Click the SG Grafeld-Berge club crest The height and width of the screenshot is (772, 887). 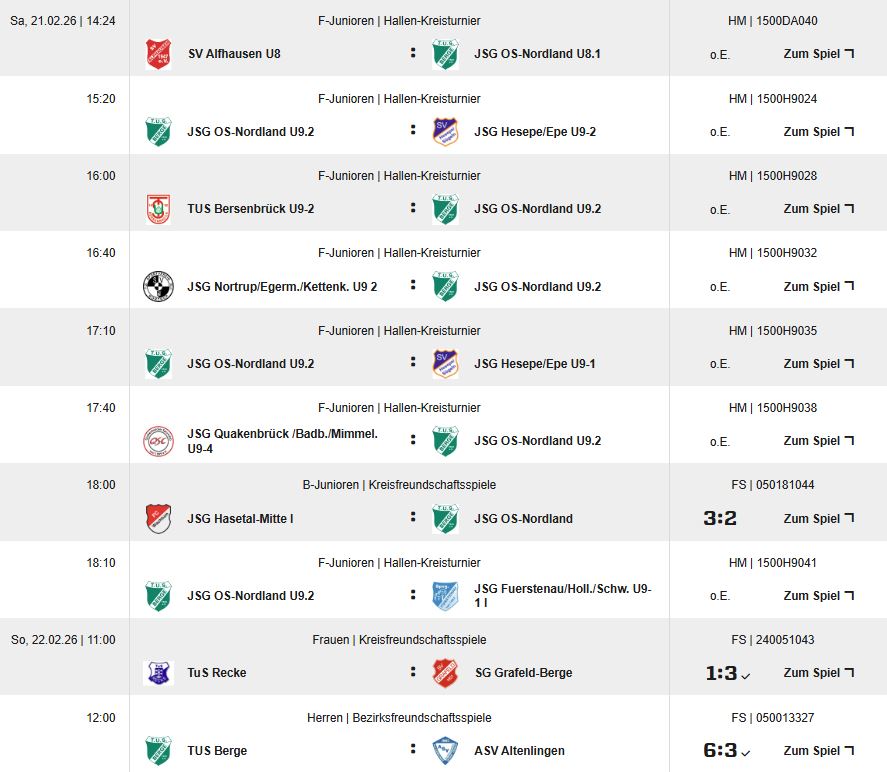tap(445, 673)
